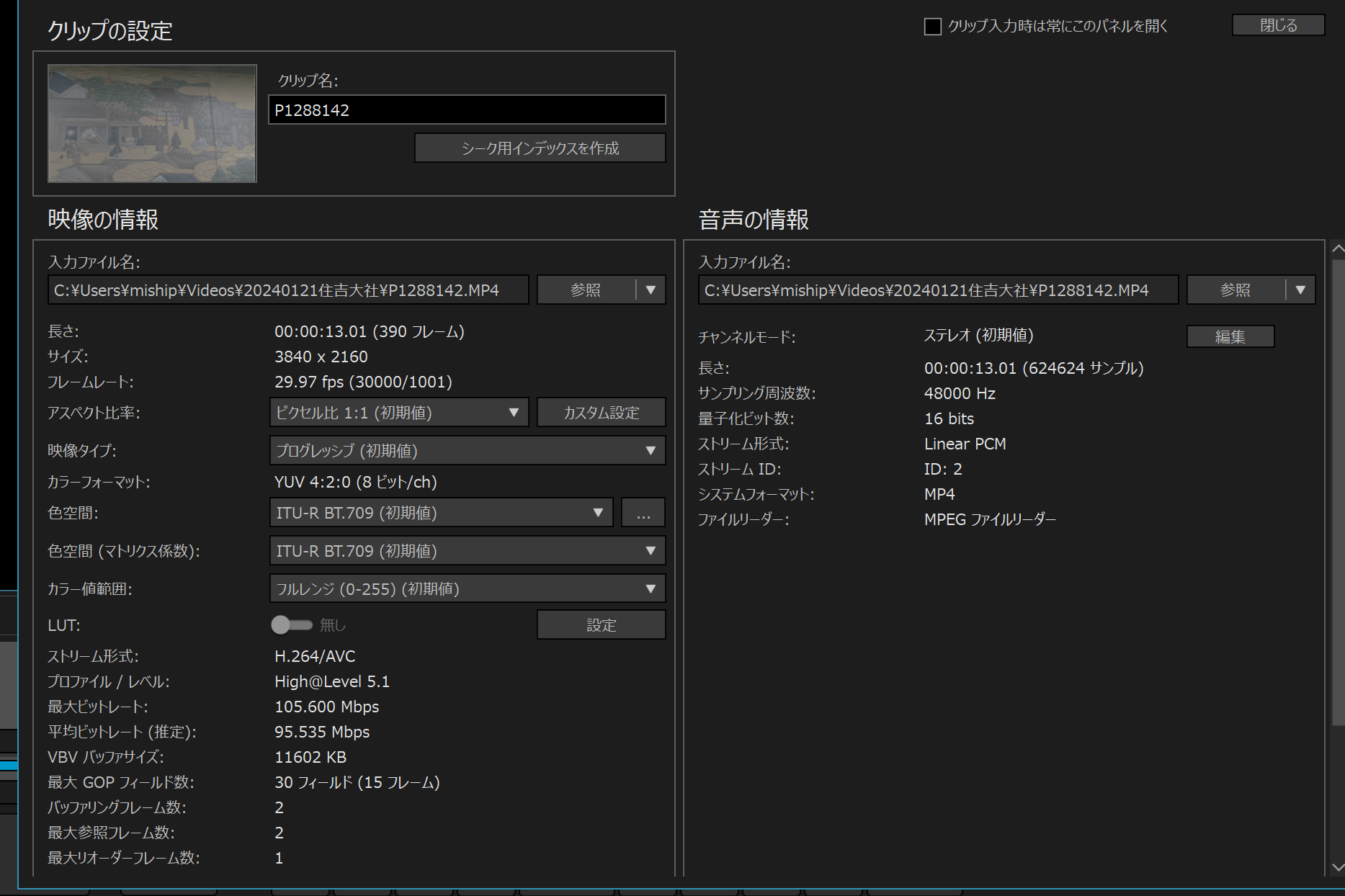Click the カスタム設定 button
1345x896 pixels.
601,413
